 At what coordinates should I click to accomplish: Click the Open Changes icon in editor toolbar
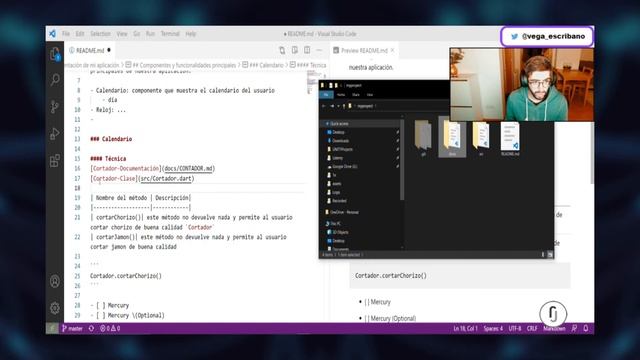[282, 50]
